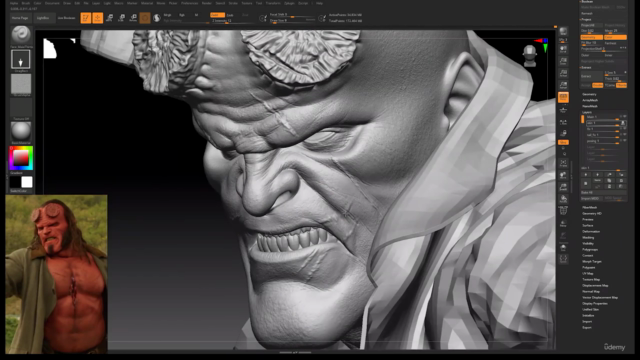The width and height of the screenshot is (640, 360).
Task: Click the LightBox button
Action: pos(43,18)
